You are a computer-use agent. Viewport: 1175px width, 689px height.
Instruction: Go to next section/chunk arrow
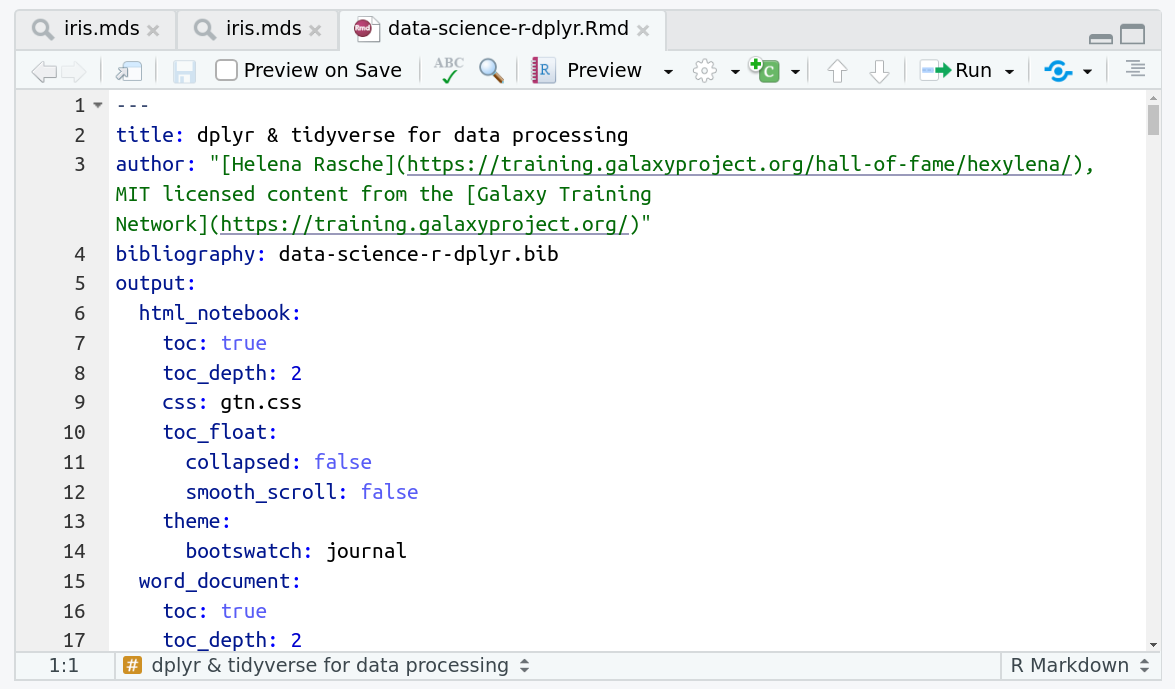879,71
